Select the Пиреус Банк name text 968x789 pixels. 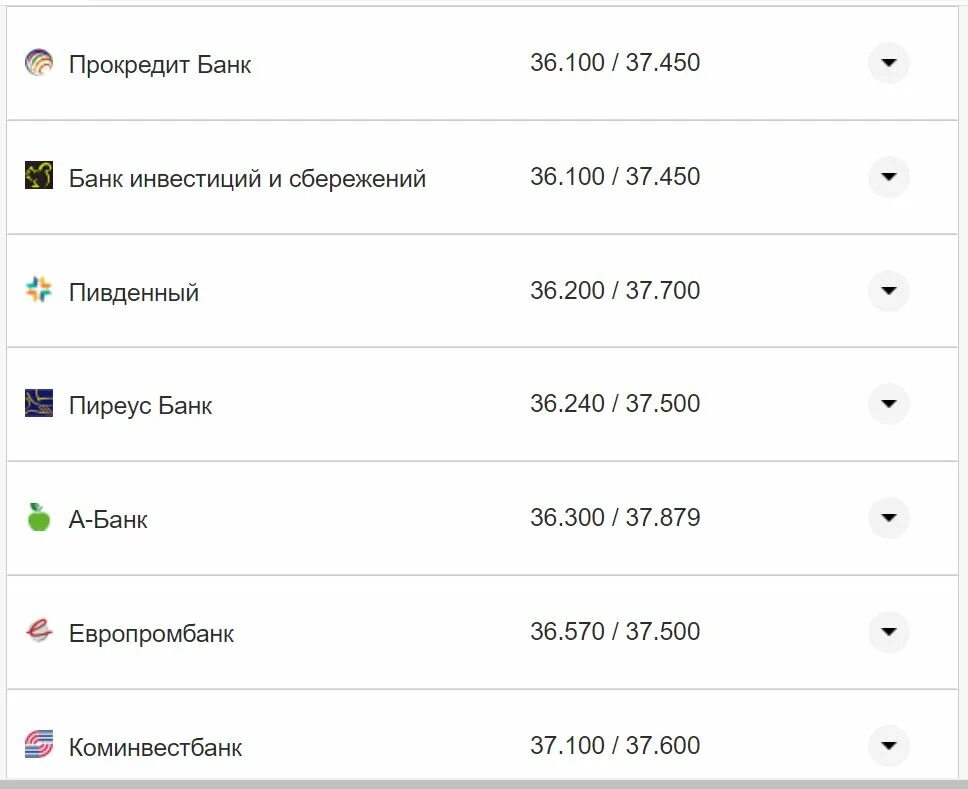140,406
